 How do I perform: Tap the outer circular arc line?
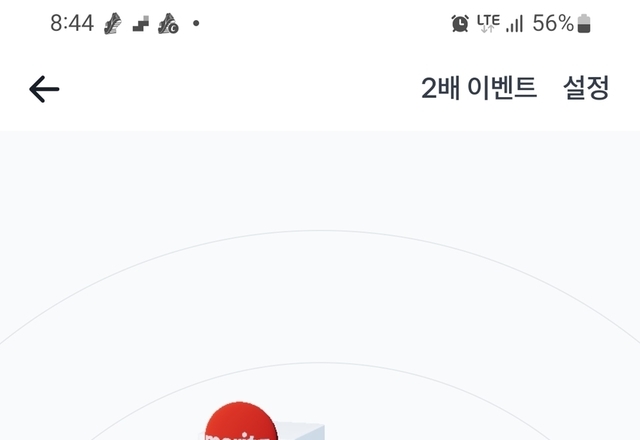[320, 231]
